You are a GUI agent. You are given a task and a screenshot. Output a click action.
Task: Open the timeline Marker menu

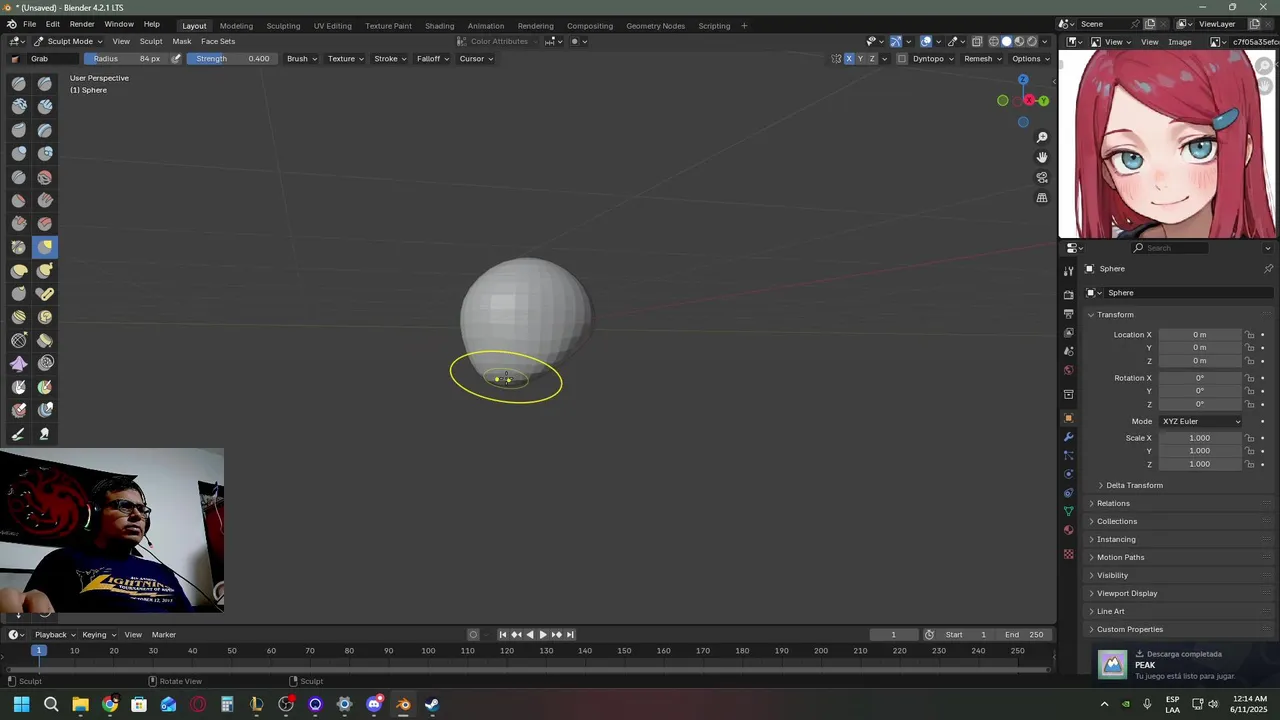pos(164,635)
